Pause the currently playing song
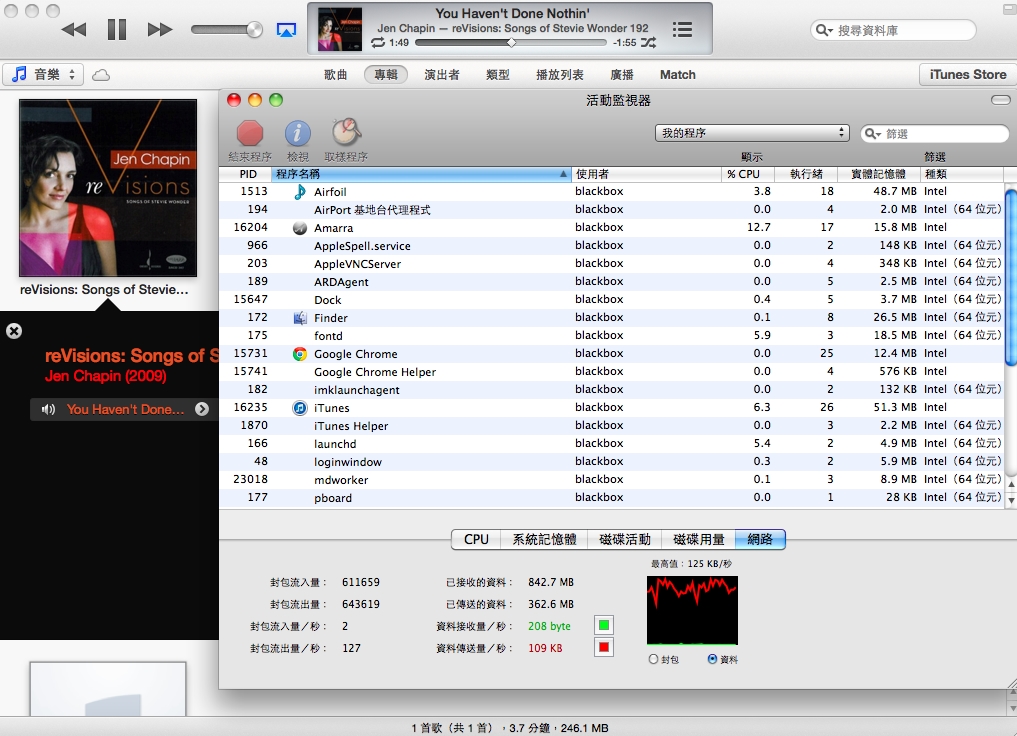The height and width of the screenshot is (736, 1017). tap(117, 30)
